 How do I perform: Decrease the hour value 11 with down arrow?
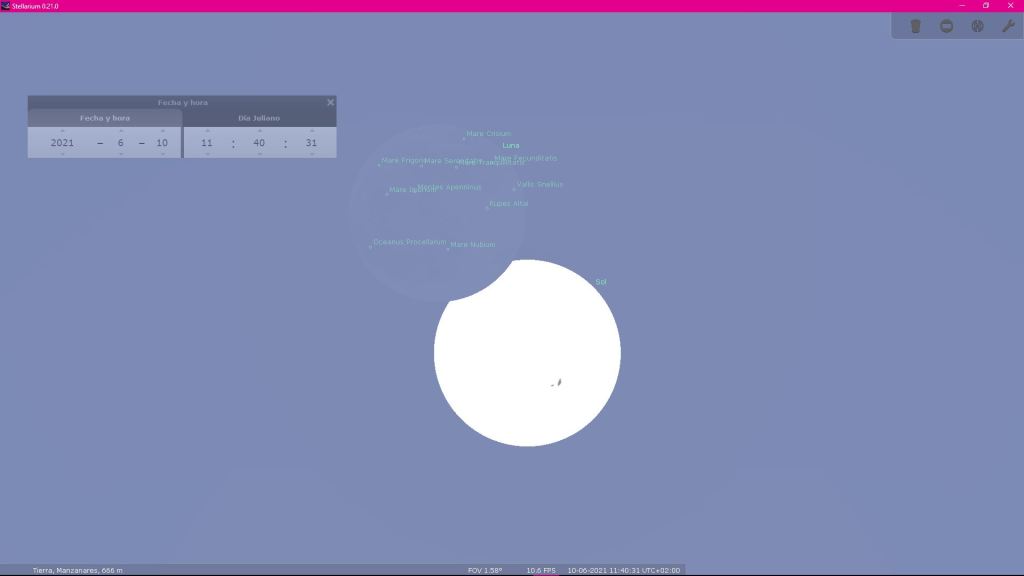click(207, 154)
